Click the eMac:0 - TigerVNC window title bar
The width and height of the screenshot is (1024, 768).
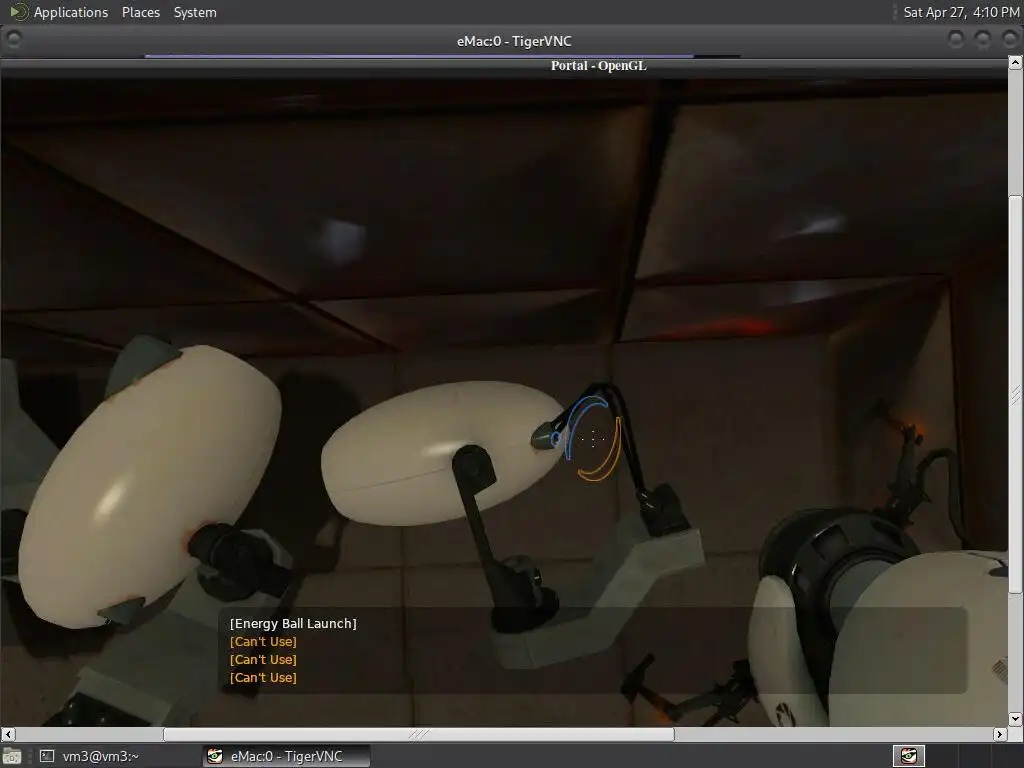513,41
